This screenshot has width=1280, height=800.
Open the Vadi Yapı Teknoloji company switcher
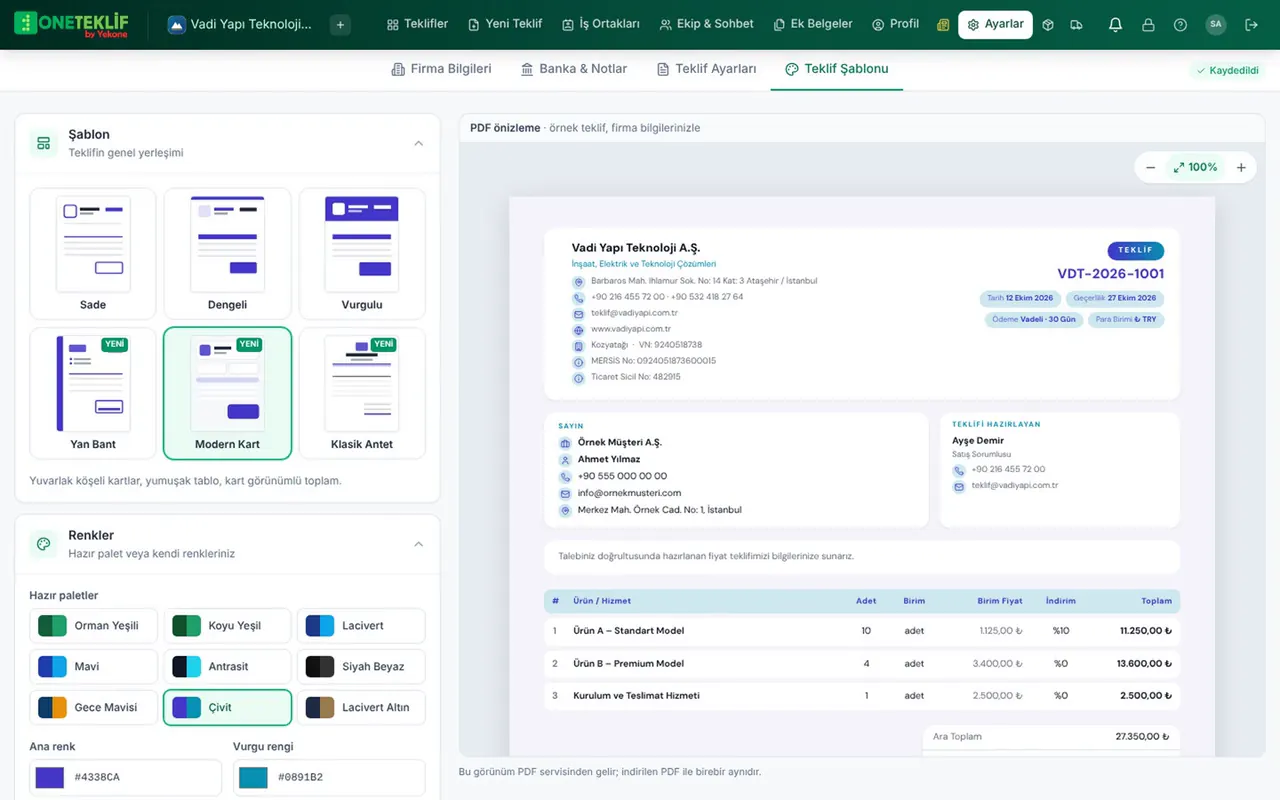pyautogui.click(x=240, y=25)
